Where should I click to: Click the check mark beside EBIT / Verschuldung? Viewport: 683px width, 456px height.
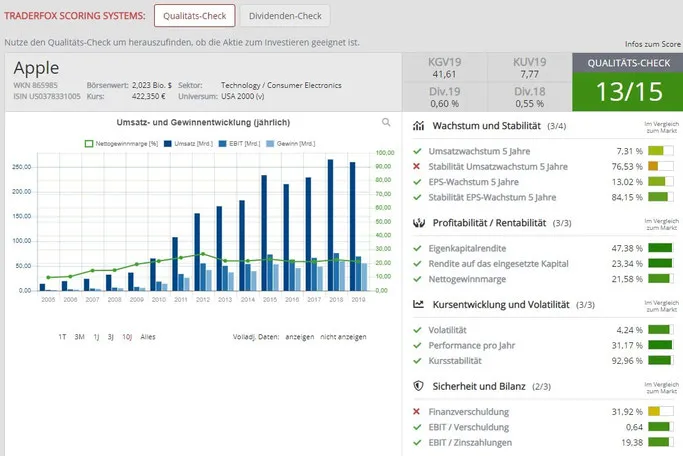[417, 427]
